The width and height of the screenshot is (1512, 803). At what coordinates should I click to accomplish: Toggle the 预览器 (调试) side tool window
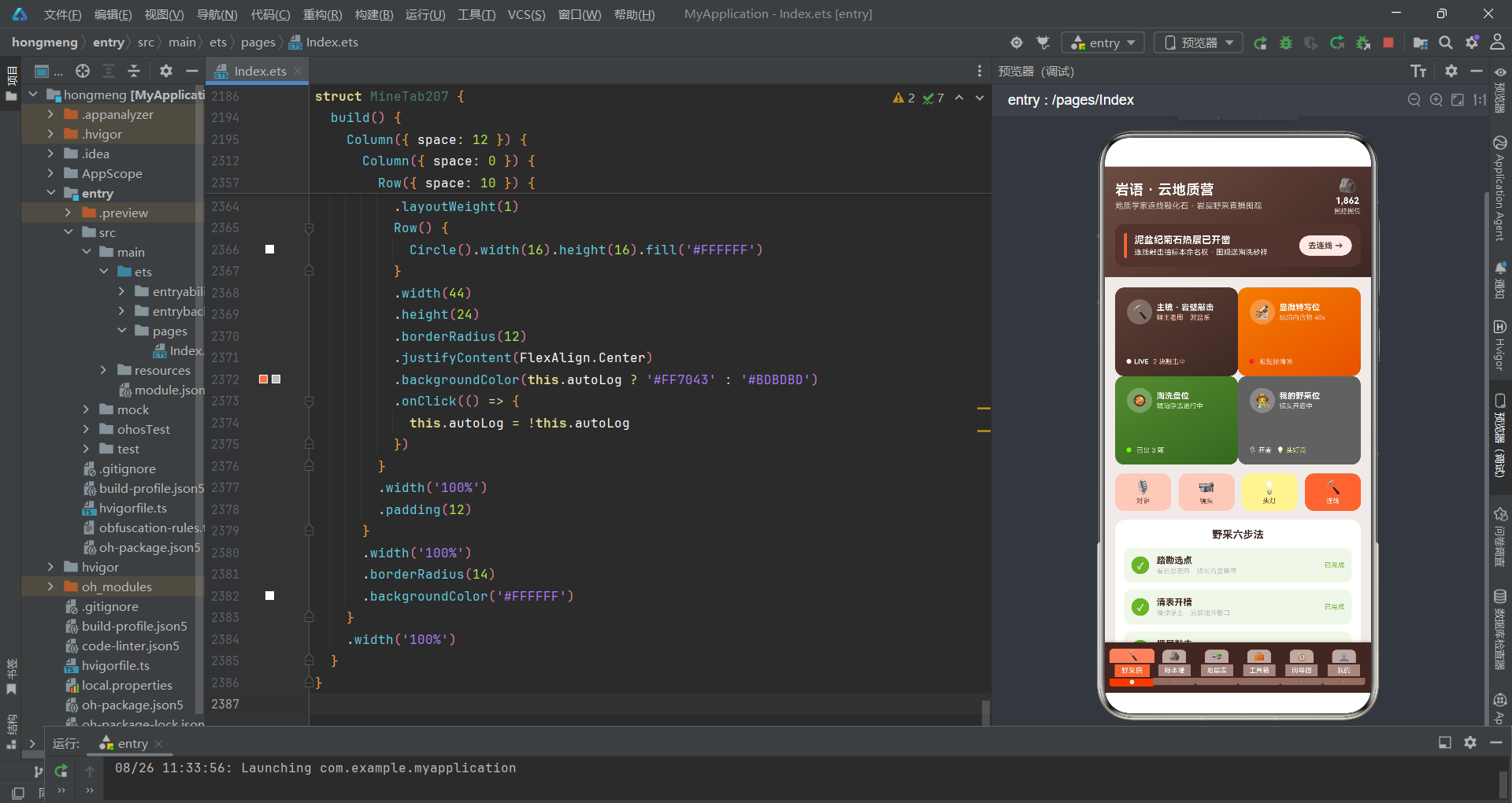(x=1500, y=437)
